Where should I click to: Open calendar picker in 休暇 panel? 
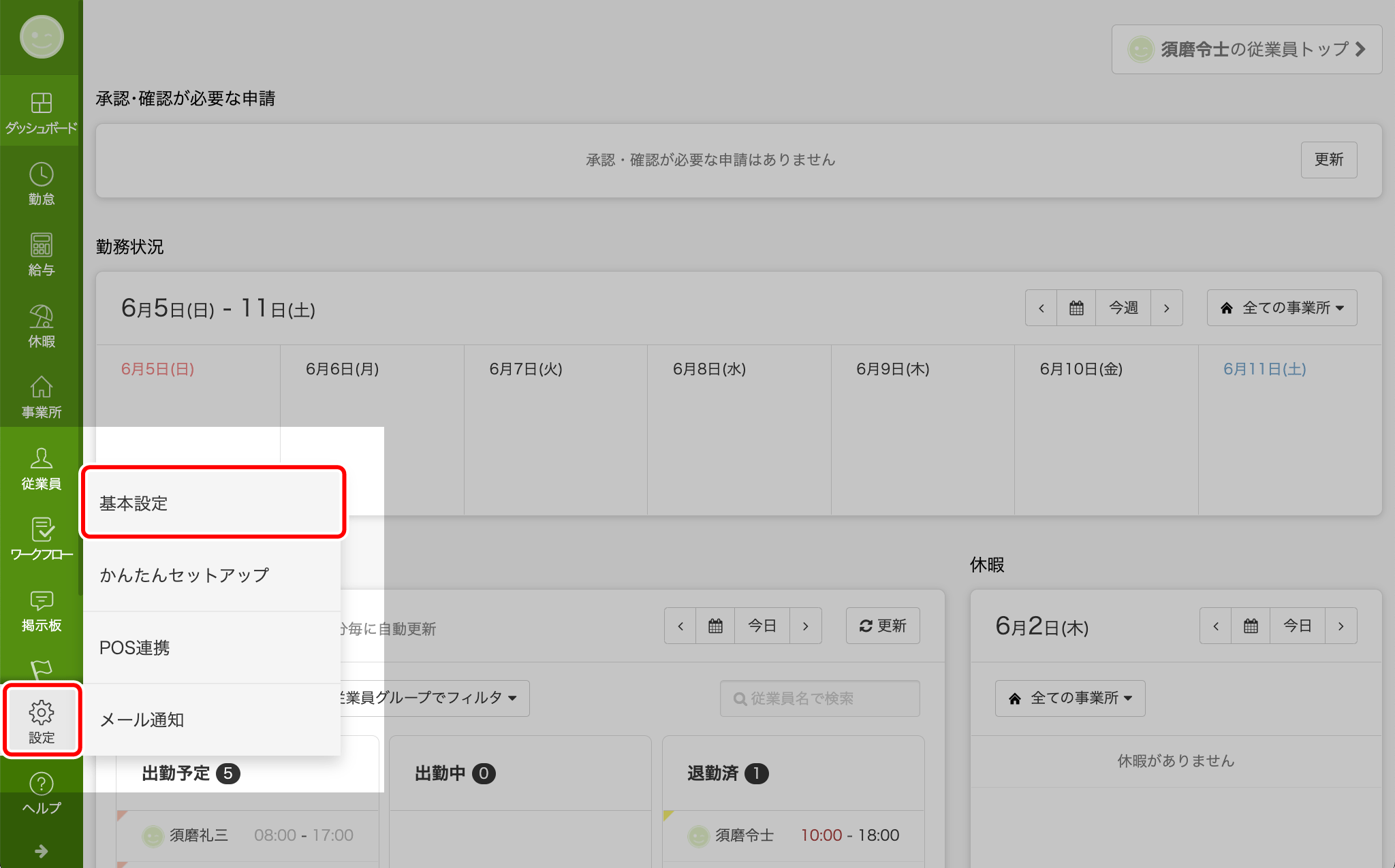(1251, 626)
